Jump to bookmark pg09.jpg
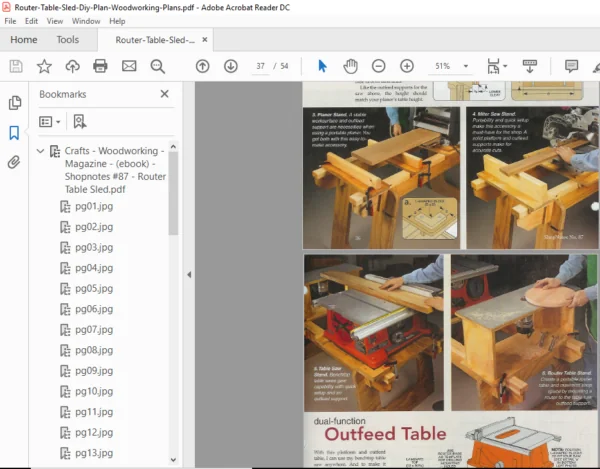This screenshot has height=469, width=600. tap(94, 371)
